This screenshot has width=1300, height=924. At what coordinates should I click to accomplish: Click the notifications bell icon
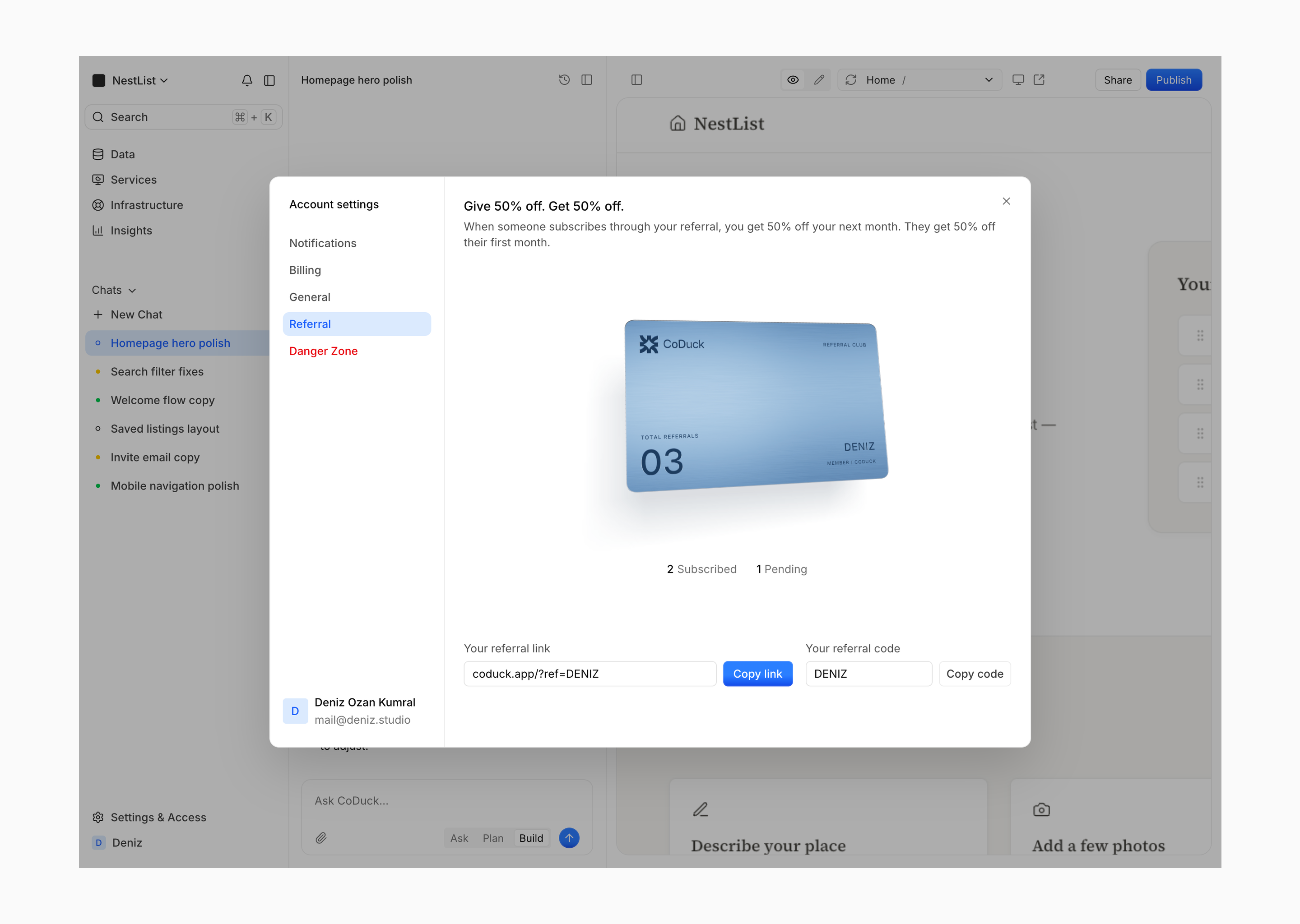247,80
